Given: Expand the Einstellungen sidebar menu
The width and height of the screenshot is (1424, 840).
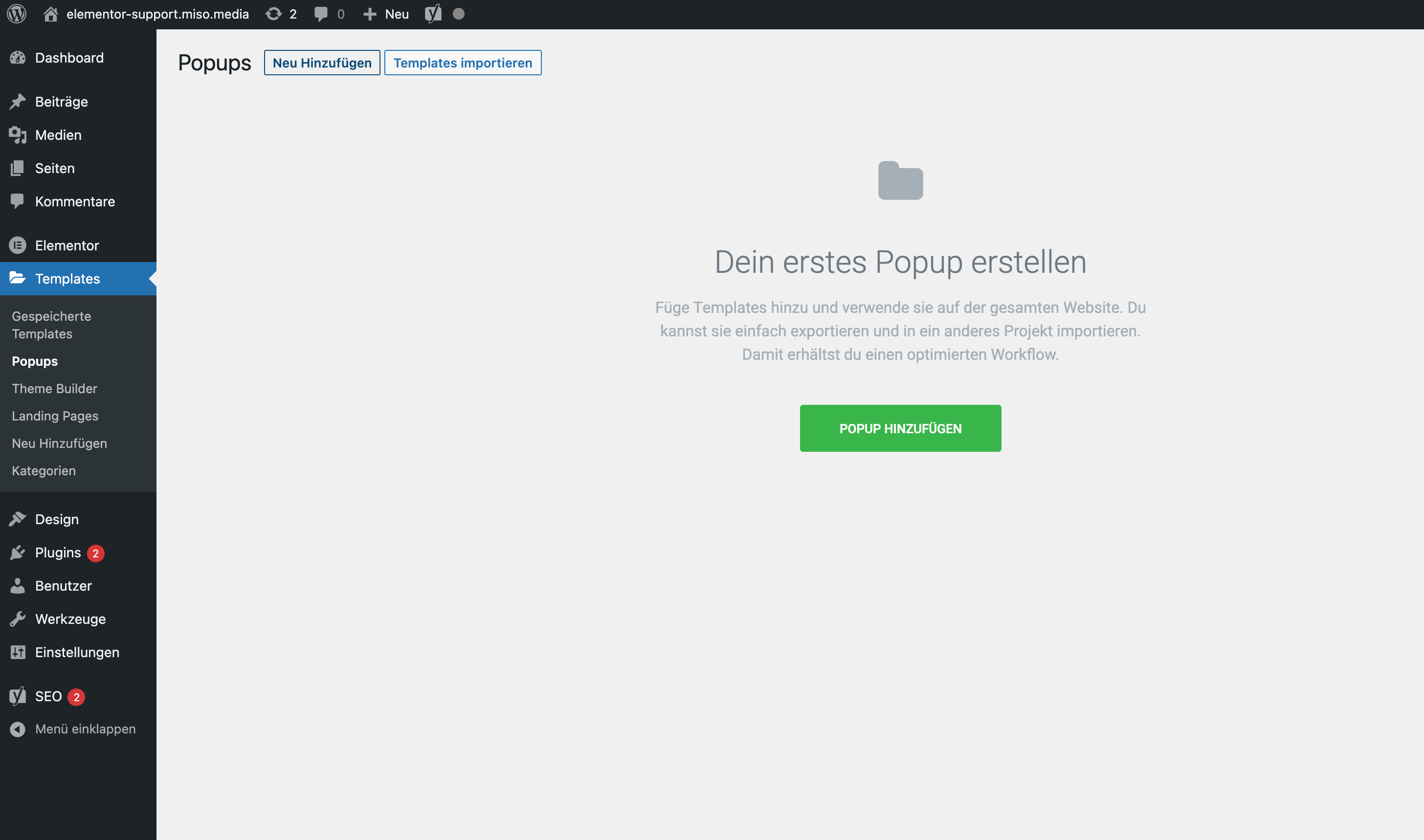Looking at the screenshot, I should [x=77, y=652].
